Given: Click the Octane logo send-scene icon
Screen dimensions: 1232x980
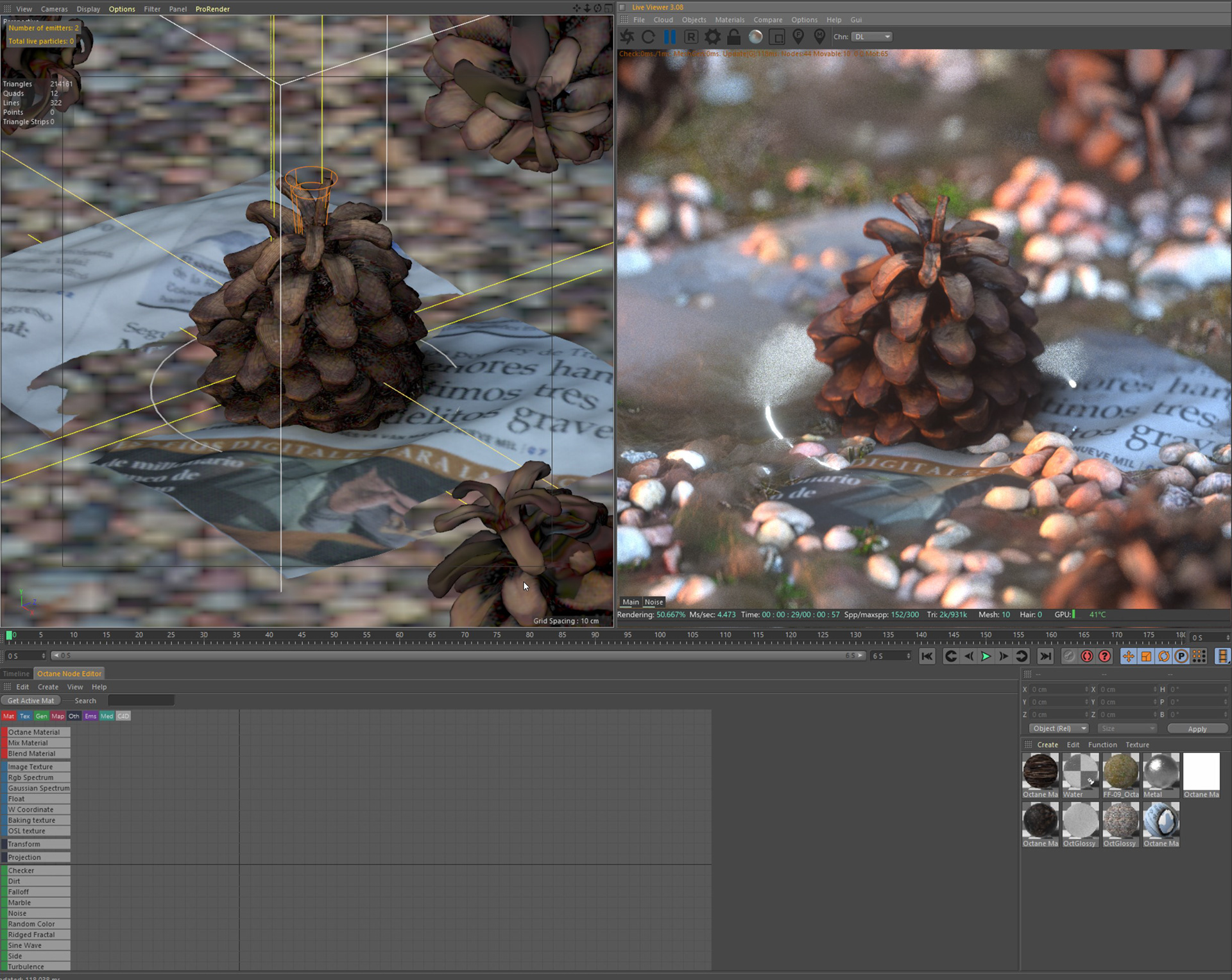Looking at the screenshot, I should point(627,37).
